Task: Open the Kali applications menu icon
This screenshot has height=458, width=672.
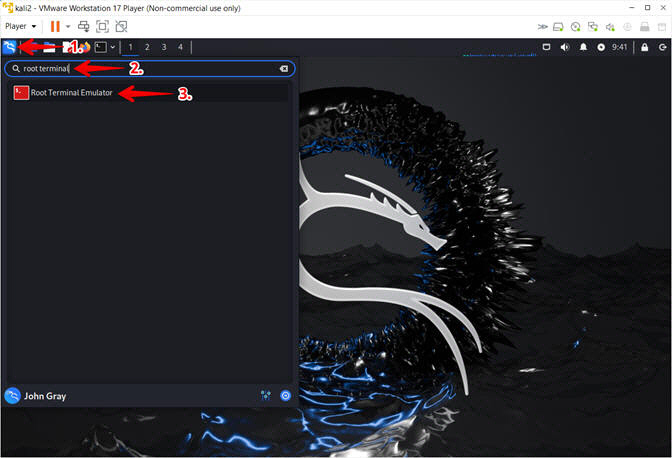Action: (9, 47)
